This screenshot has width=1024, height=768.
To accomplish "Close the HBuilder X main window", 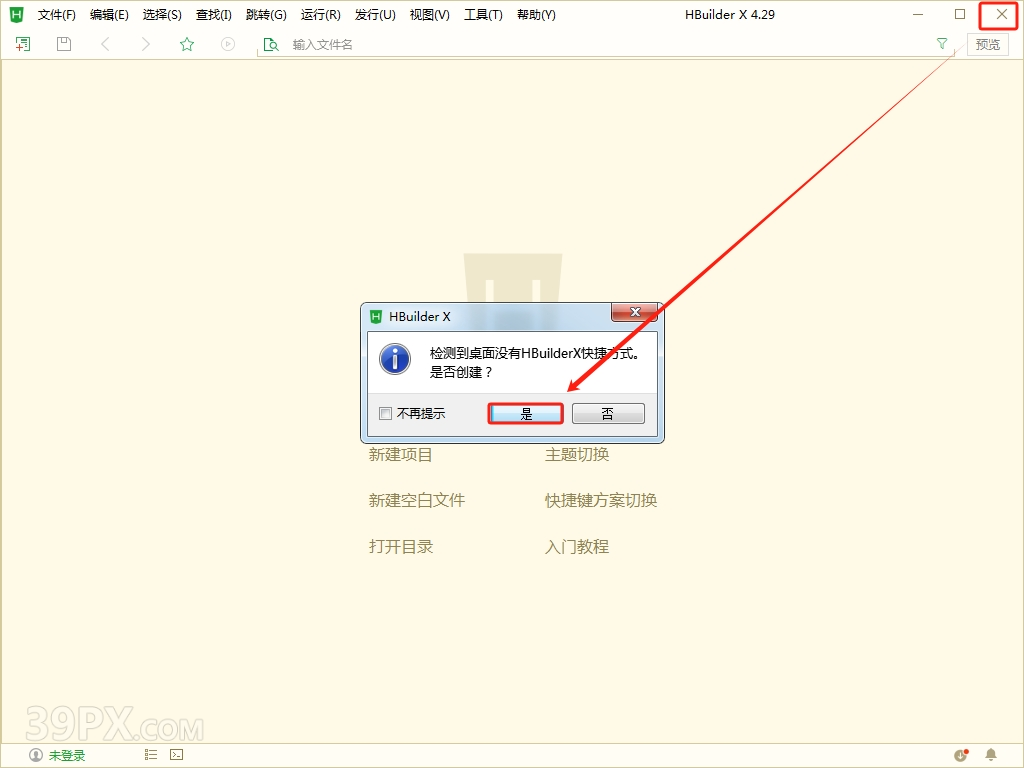I will (1001, 14).
